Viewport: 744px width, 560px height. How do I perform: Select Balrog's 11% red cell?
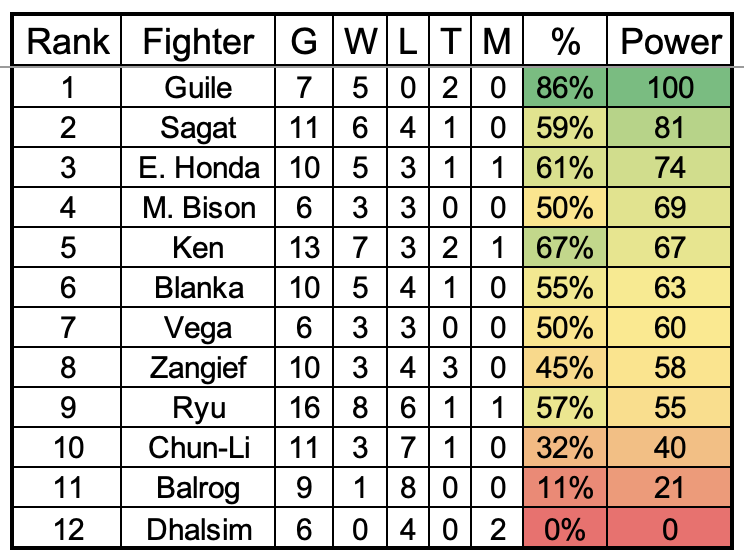pyautogui.click(x=565, y=487)
